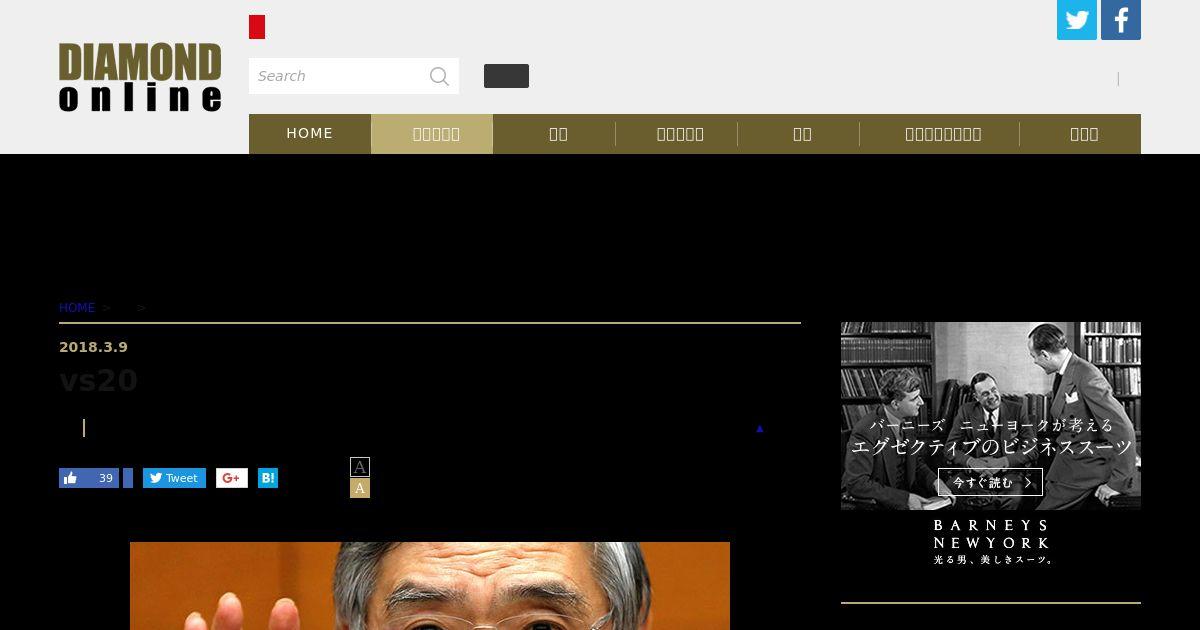Click the Hatena B! bookmark button
Viewport: 1200px width, 630px height.
click(x=268, y=478)
